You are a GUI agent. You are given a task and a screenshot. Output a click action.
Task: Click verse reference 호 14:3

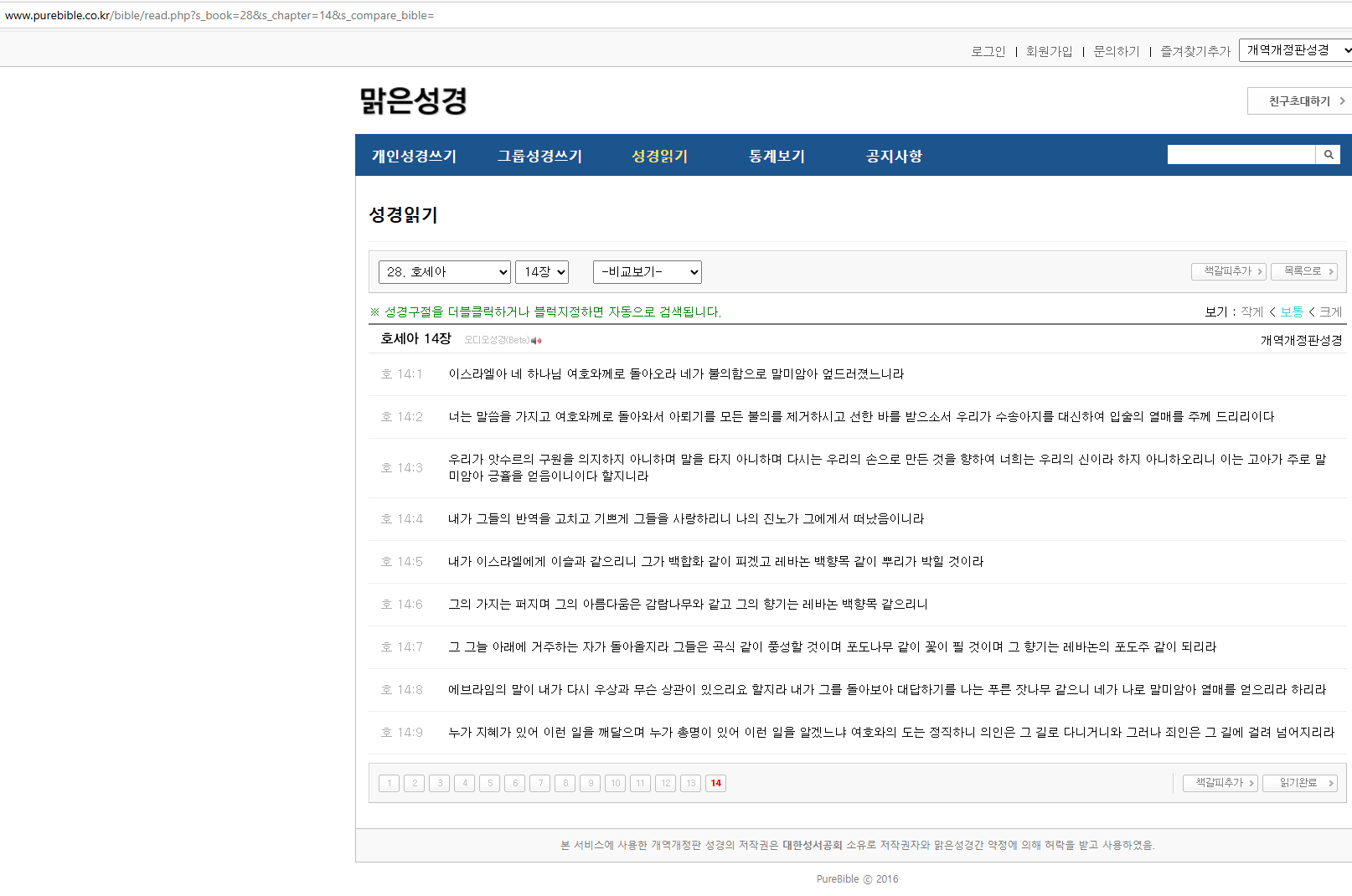click(402, 468)
